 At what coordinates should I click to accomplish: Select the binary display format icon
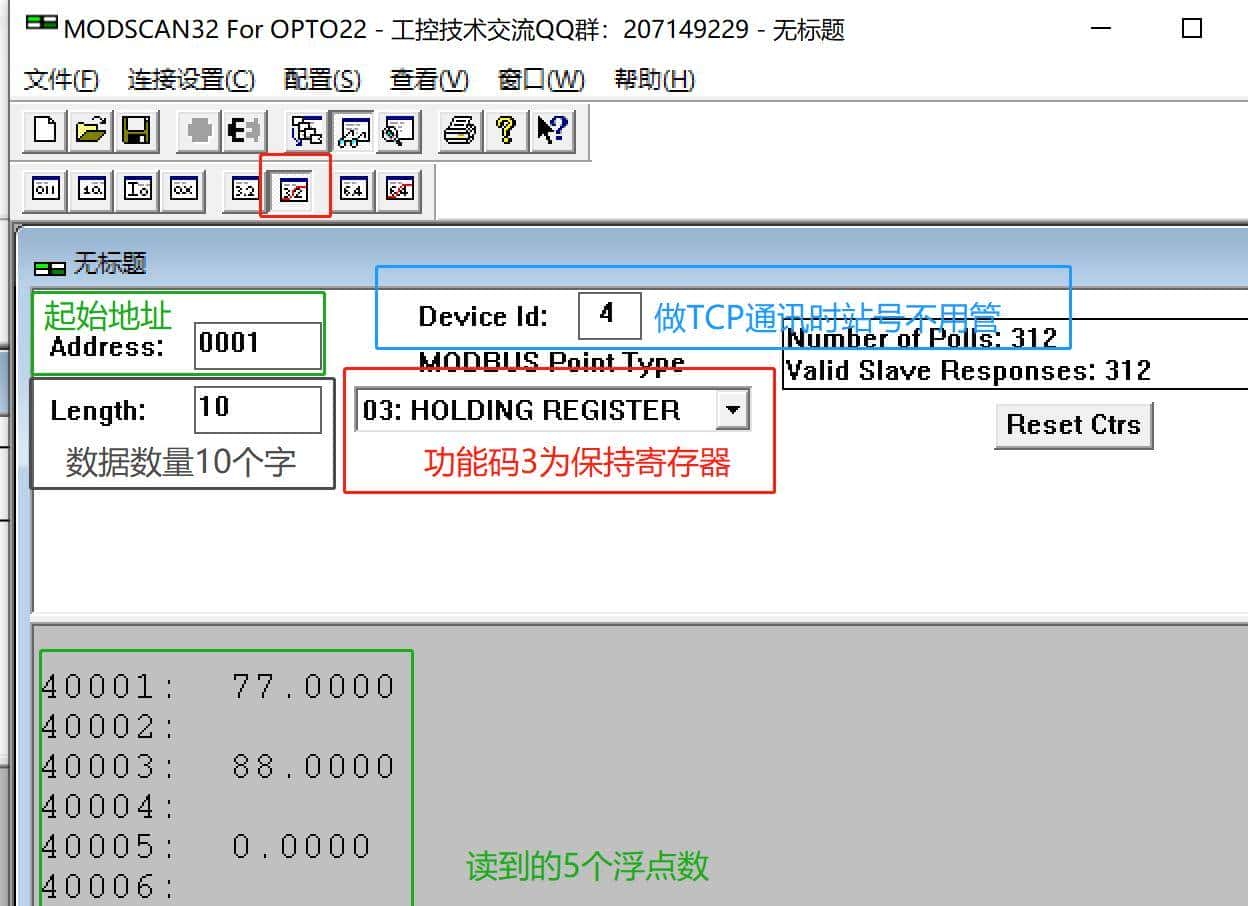click(x=45, y=189)
